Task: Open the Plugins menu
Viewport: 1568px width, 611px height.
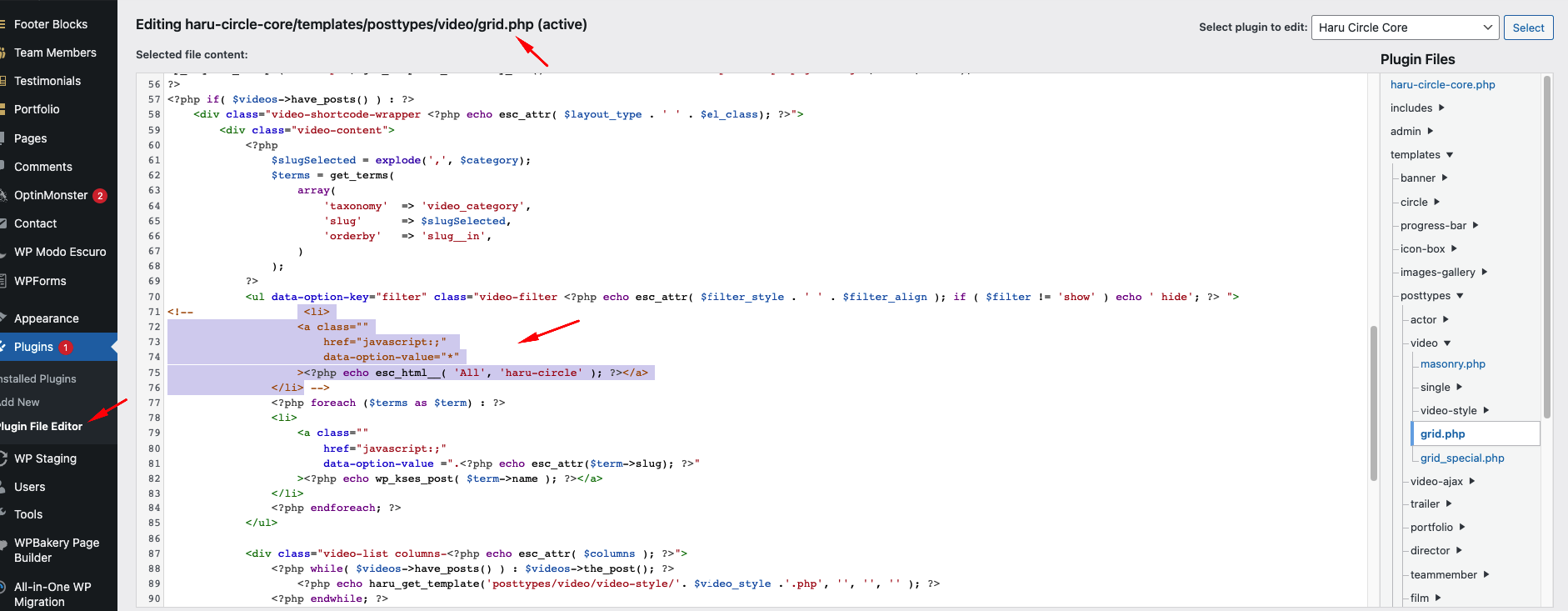Action: coord(33,347)
